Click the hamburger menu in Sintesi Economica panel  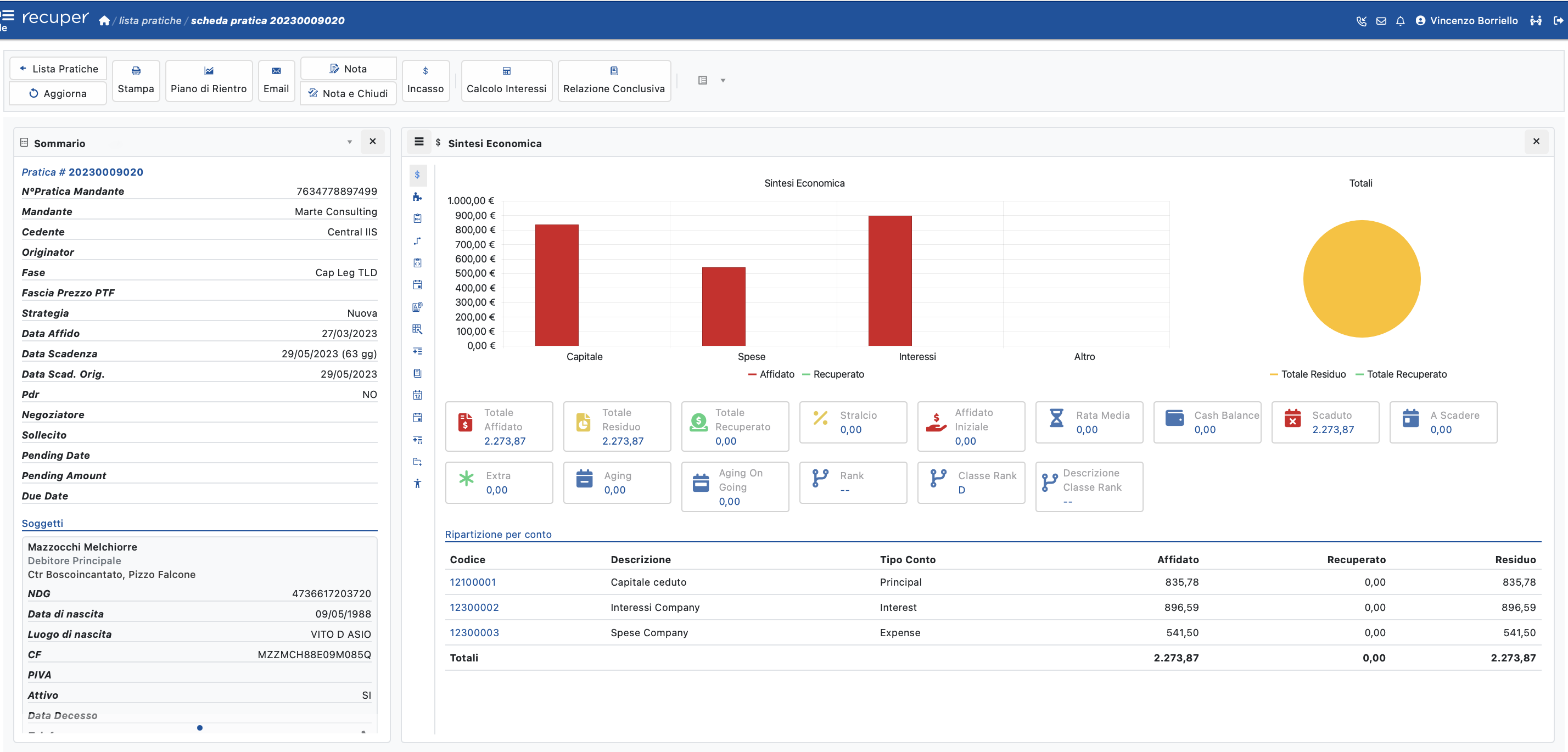[419, 142]
